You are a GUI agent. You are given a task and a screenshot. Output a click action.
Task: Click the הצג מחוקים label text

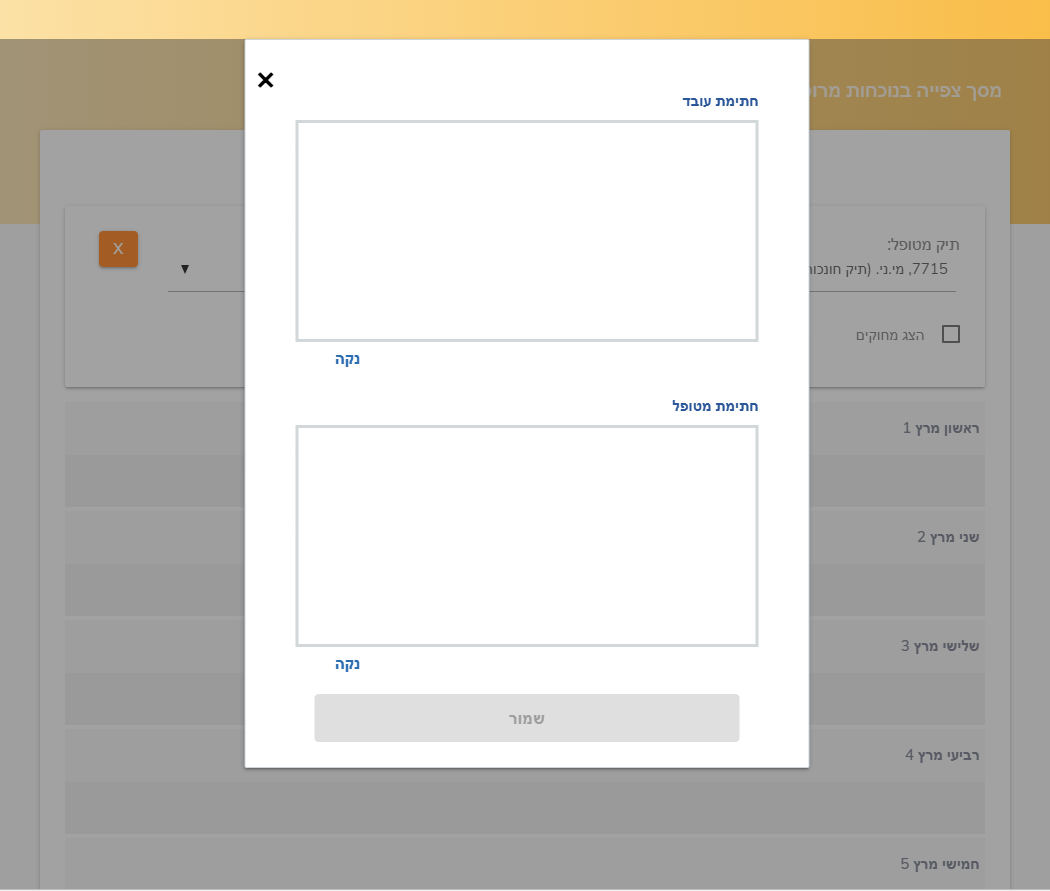pos(890,335)
